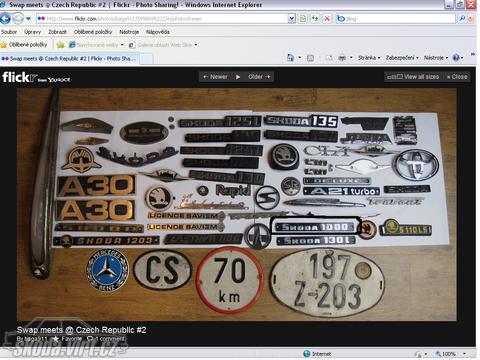Open the Soubor menu
The image size is (480, 360).
(9, 32)
